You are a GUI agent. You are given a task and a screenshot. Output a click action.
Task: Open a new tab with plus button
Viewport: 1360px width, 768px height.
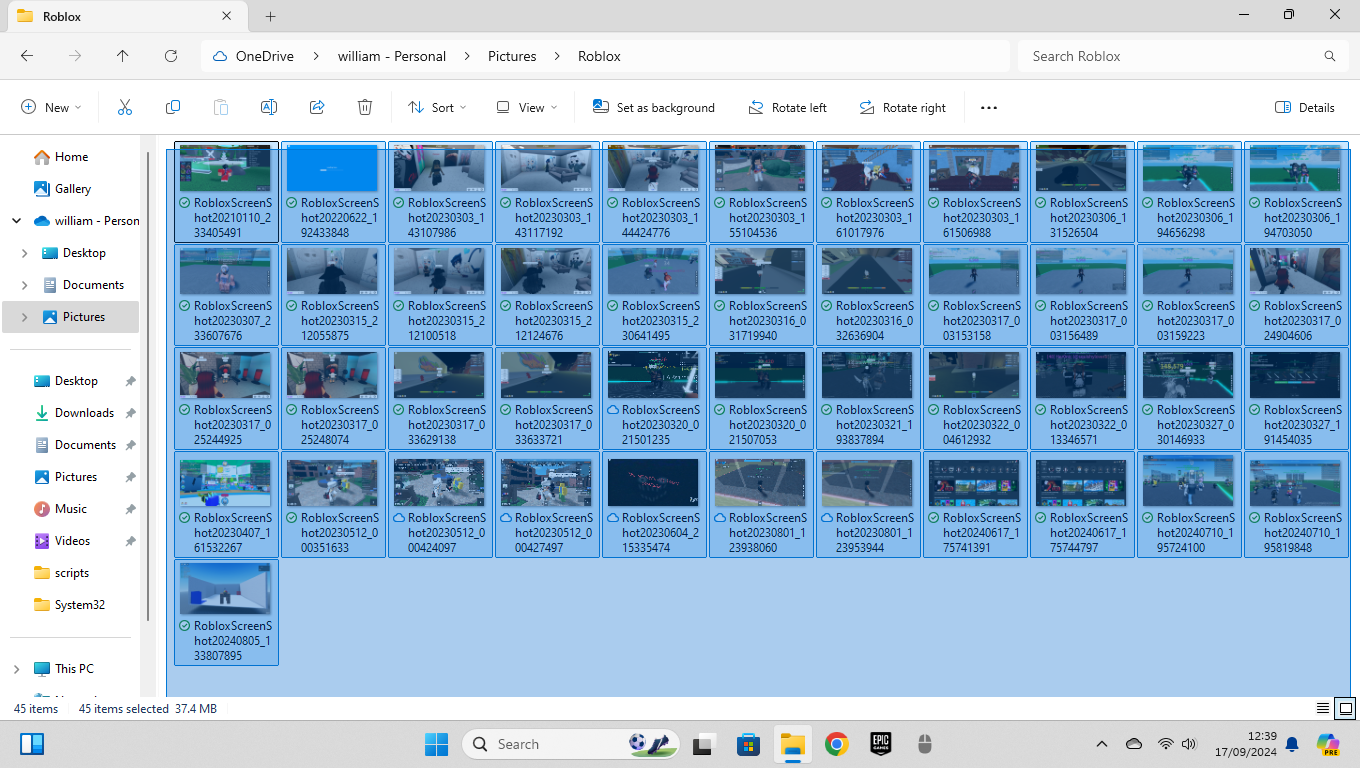(270, 16)
